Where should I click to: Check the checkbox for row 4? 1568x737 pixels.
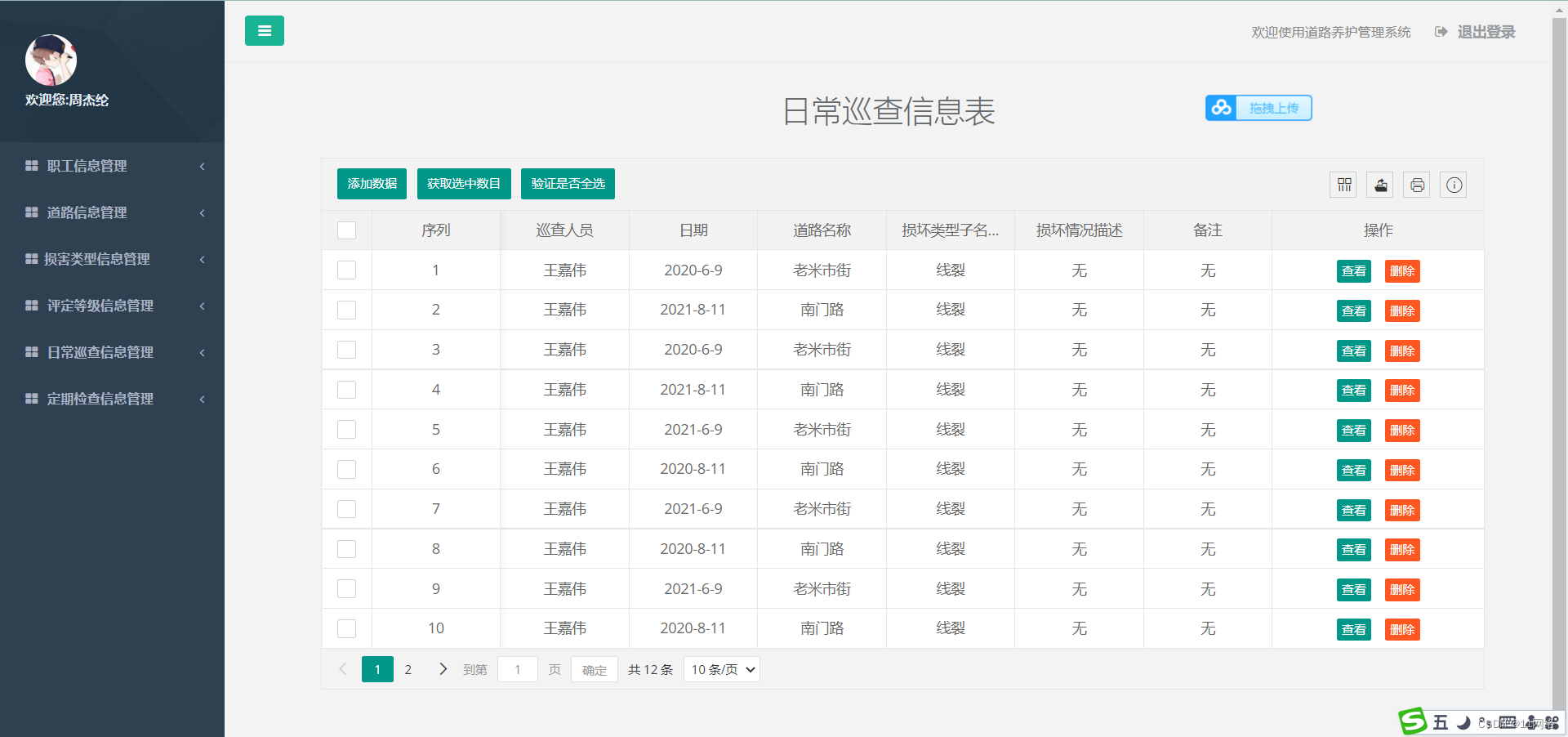coord(347,390)
